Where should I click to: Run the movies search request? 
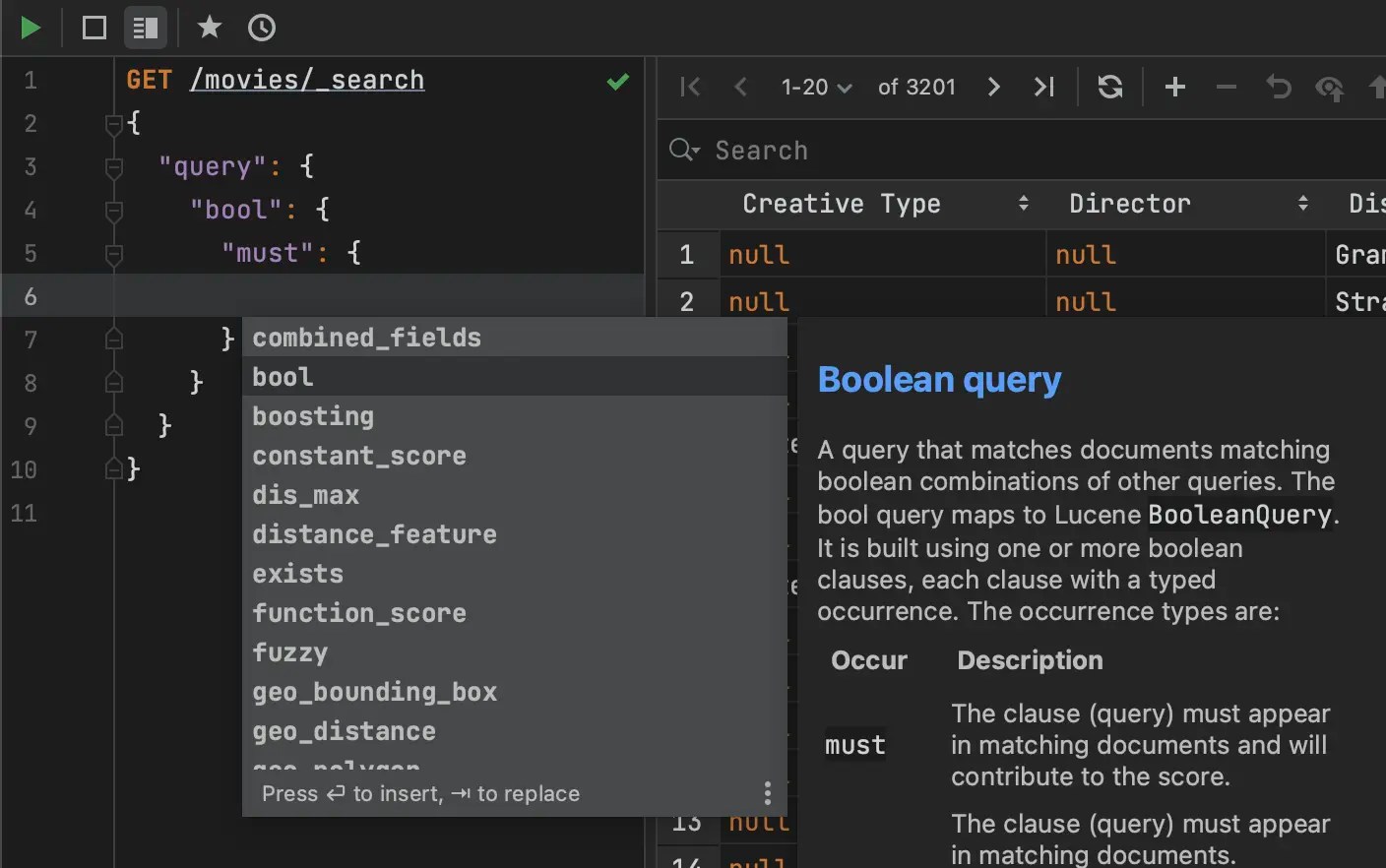tap(31, 28)
